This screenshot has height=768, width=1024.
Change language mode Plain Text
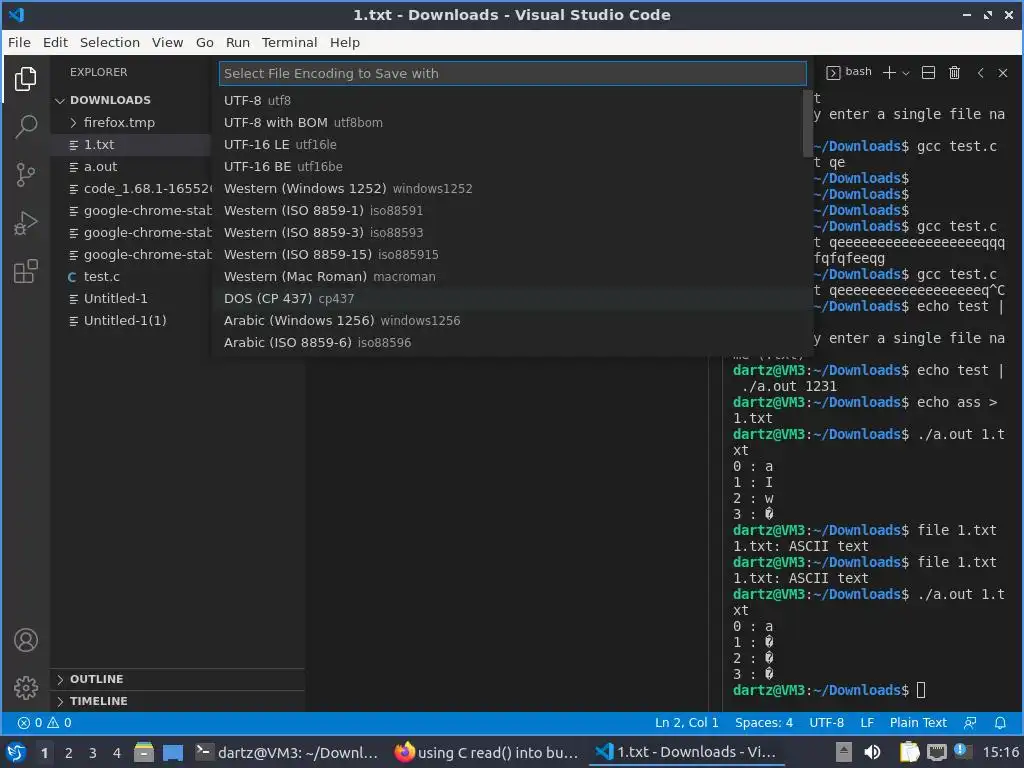point(918,723)
